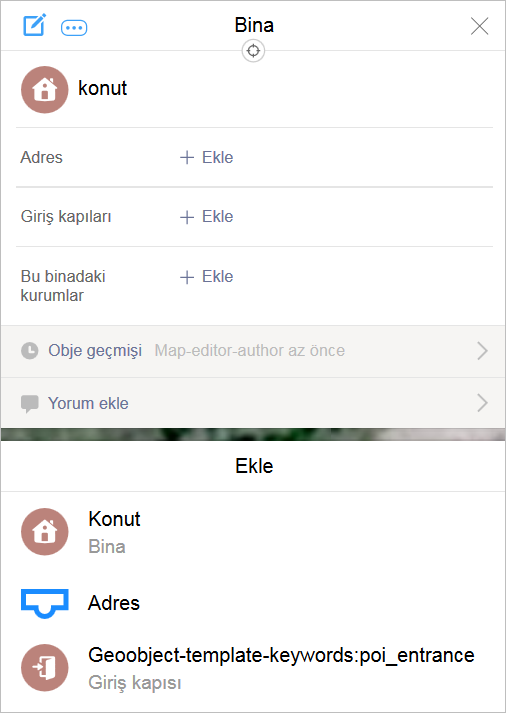Open the three-dots more options menu
The width and height of the screenshot is (506, 713).
click(x=74, y=28)
